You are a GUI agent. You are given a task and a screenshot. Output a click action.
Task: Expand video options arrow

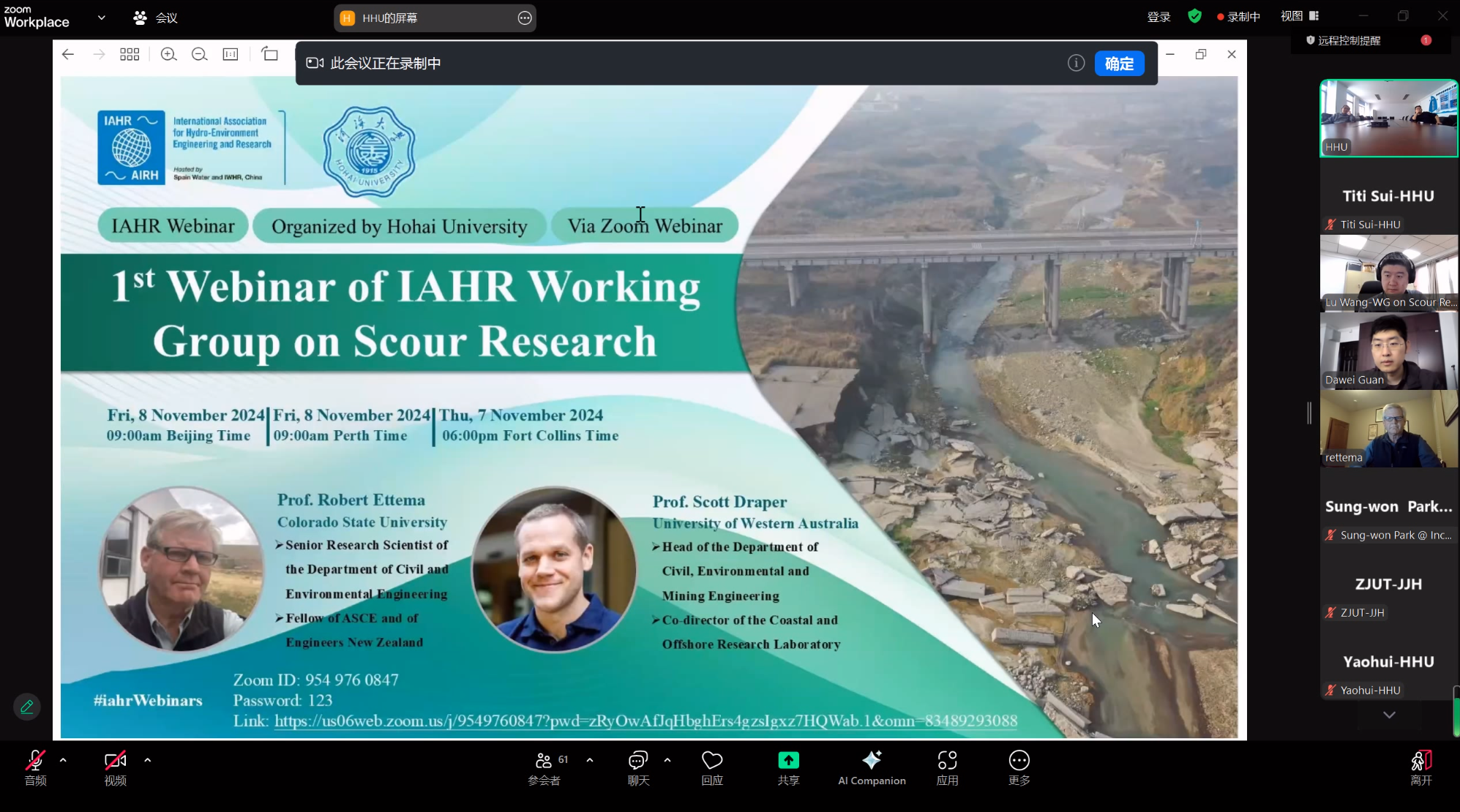tap(148, 760)
